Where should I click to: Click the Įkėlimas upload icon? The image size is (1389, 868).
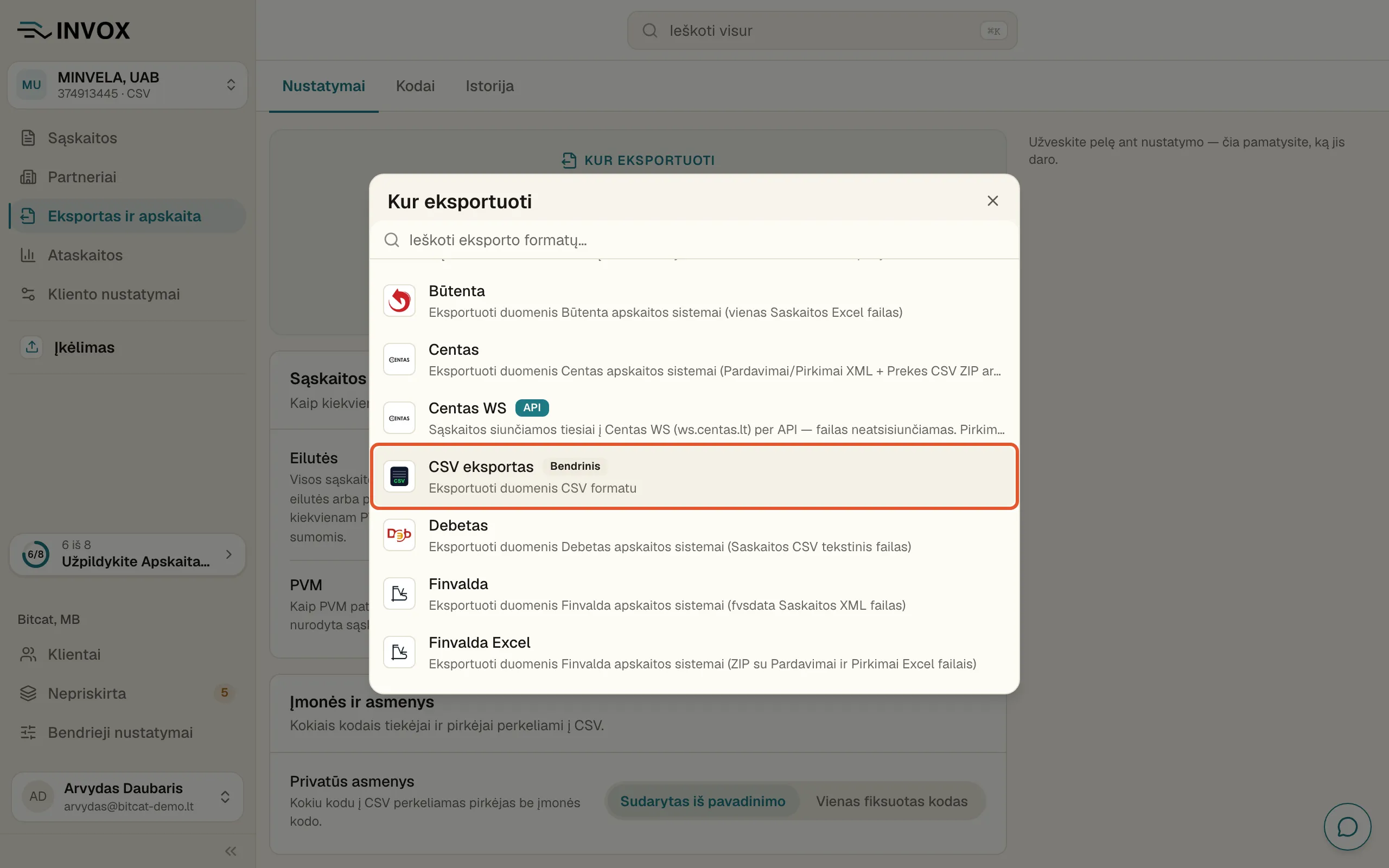coord(31,347)
